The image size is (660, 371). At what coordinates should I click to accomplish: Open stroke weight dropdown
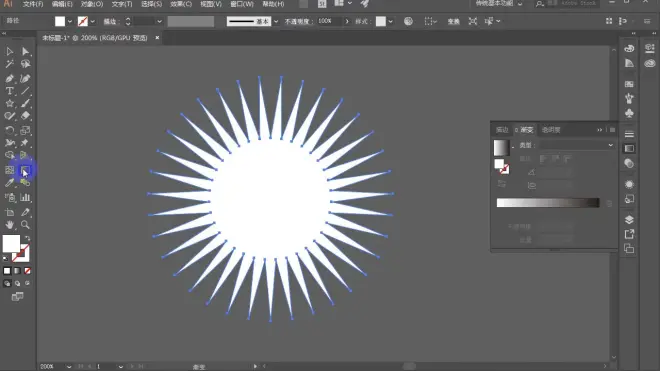pos(159,21)
